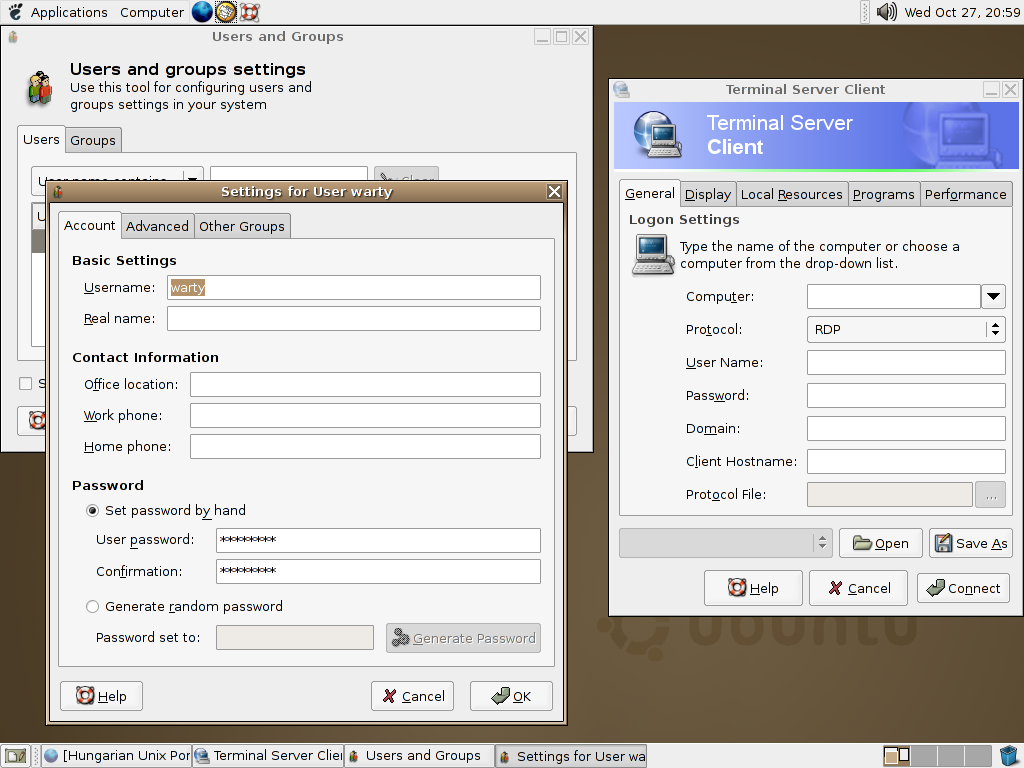Click the Settings for User warty title icon
The height and width of the screenshot is (768, 1024).
click(58, 191)
